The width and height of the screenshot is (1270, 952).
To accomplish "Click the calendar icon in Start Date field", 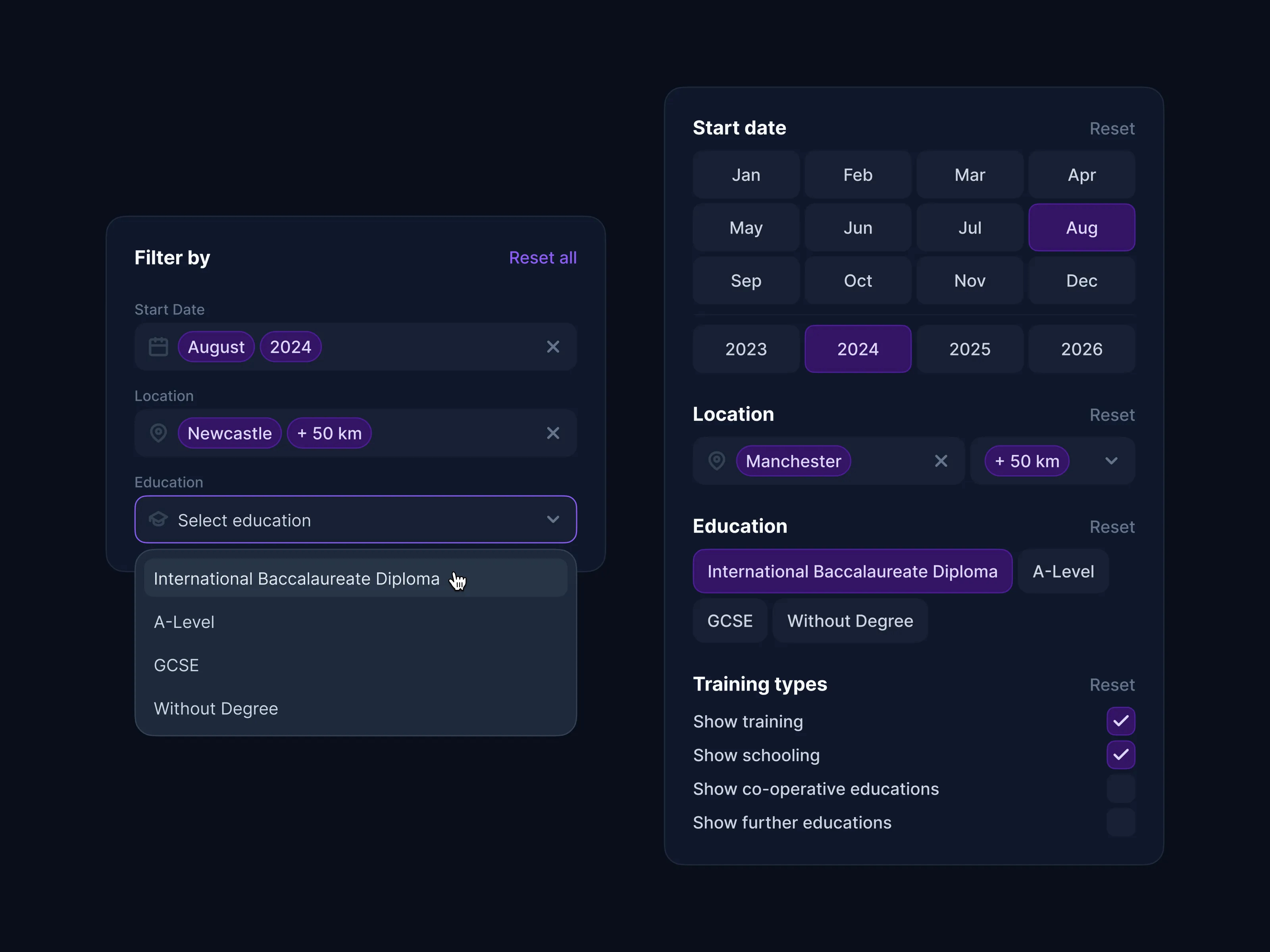I will pyautogui.click(x=158, y=347).
